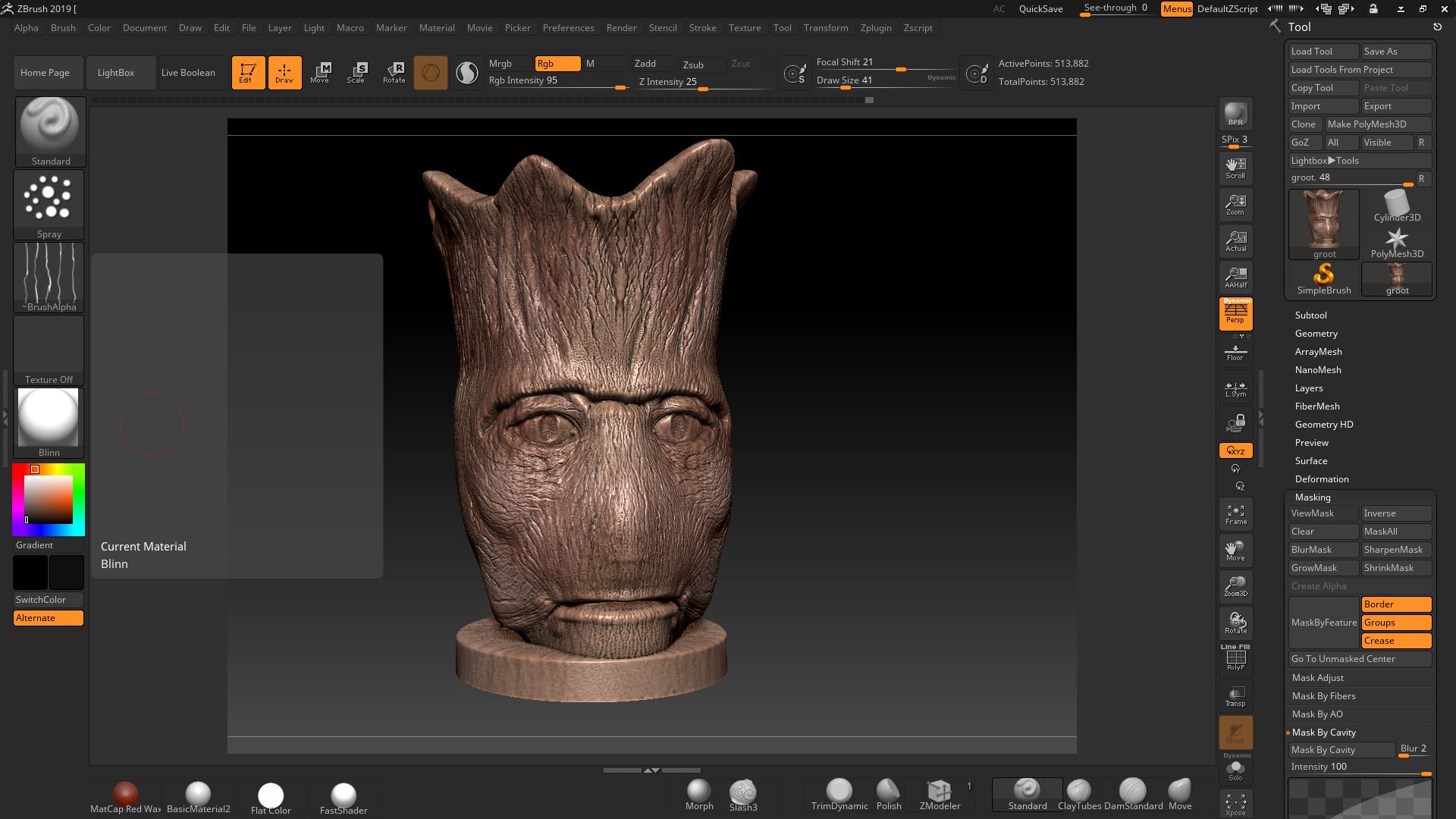This screenshot has width=1456, height=819.
Task: Open Blinn material selector
Action: pyautogui.click(x=49, y=422)
